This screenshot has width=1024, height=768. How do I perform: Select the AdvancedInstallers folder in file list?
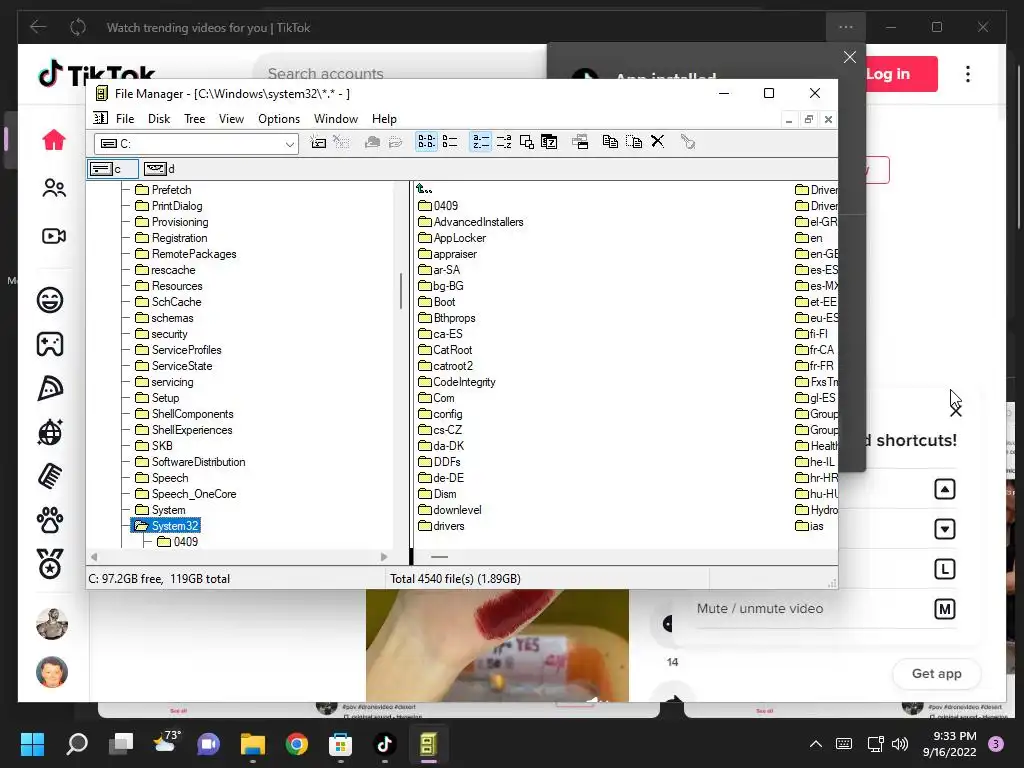471,222
